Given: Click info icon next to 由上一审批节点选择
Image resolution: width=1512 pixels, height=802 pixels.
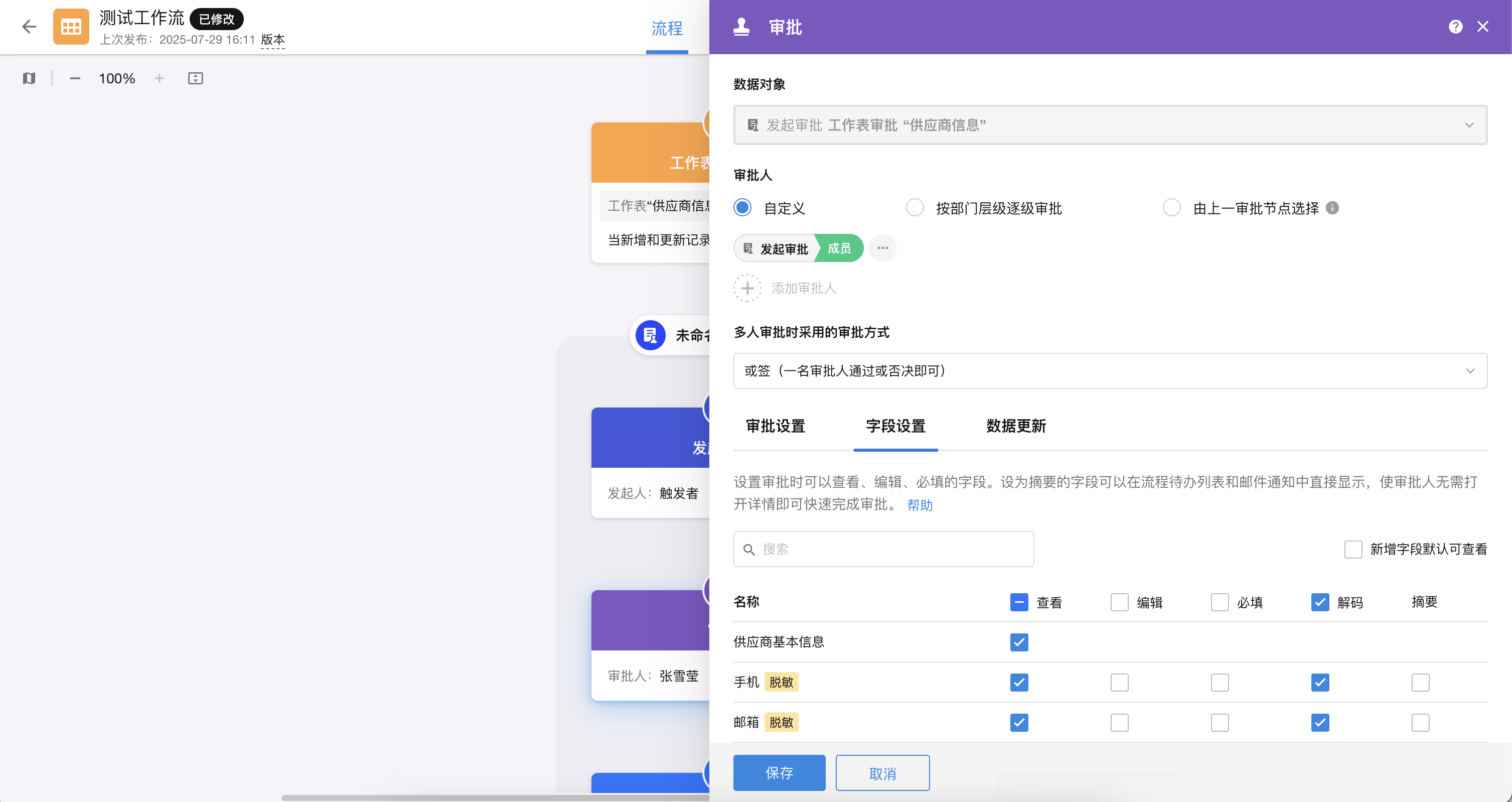Looking at the screenshot, I should 1332,208.
